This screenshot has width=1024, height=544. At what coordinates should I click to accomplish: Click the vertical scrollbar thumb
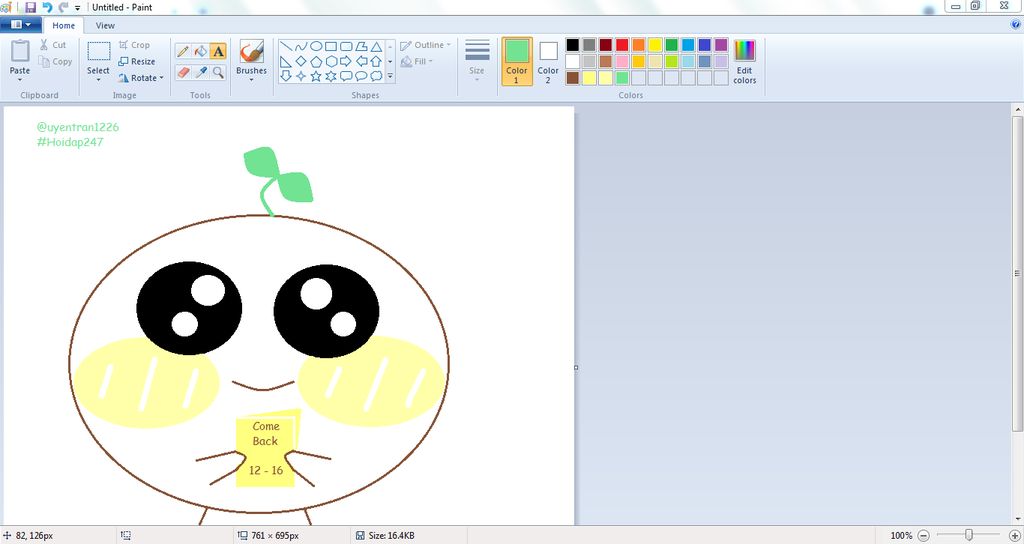pos(1017,273)
